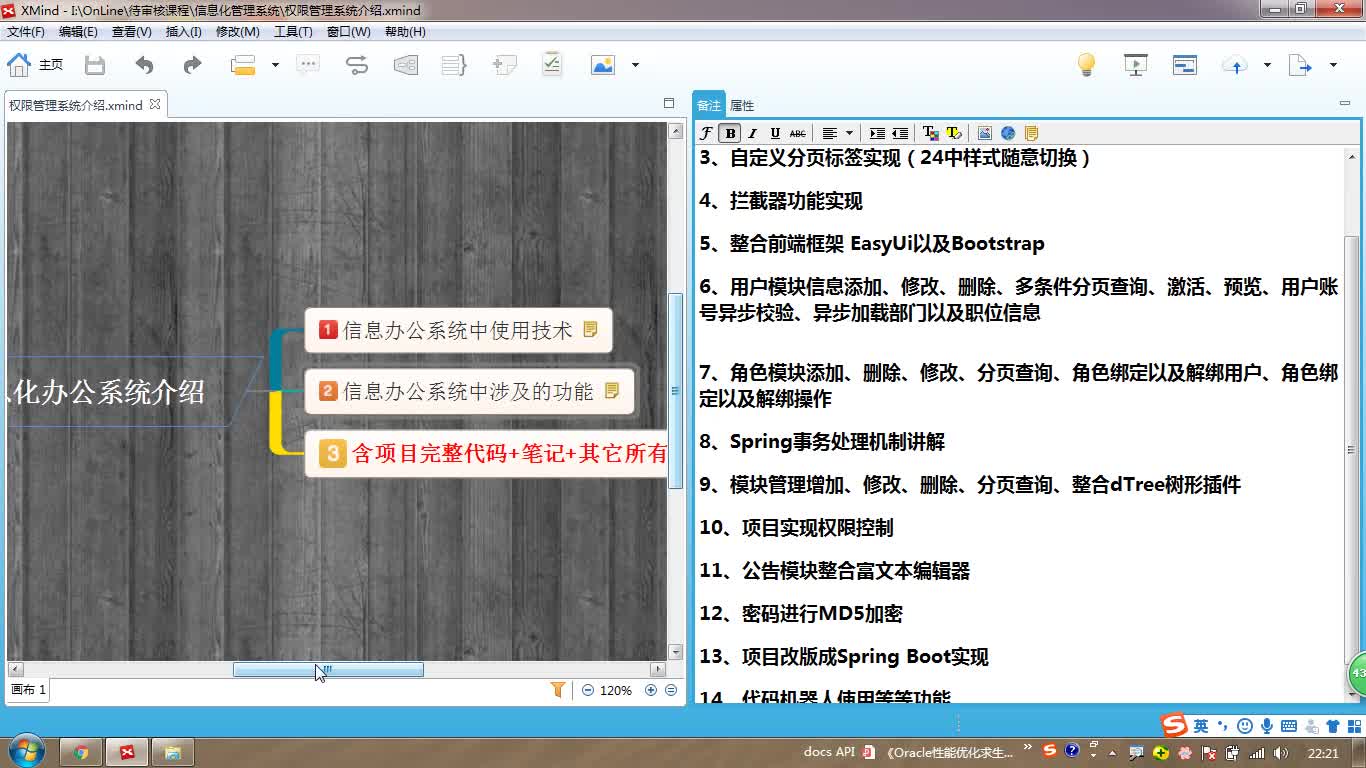Select topic 信息办公系统中使用技术
The image size is (1366, 768).
coord(458,330)
